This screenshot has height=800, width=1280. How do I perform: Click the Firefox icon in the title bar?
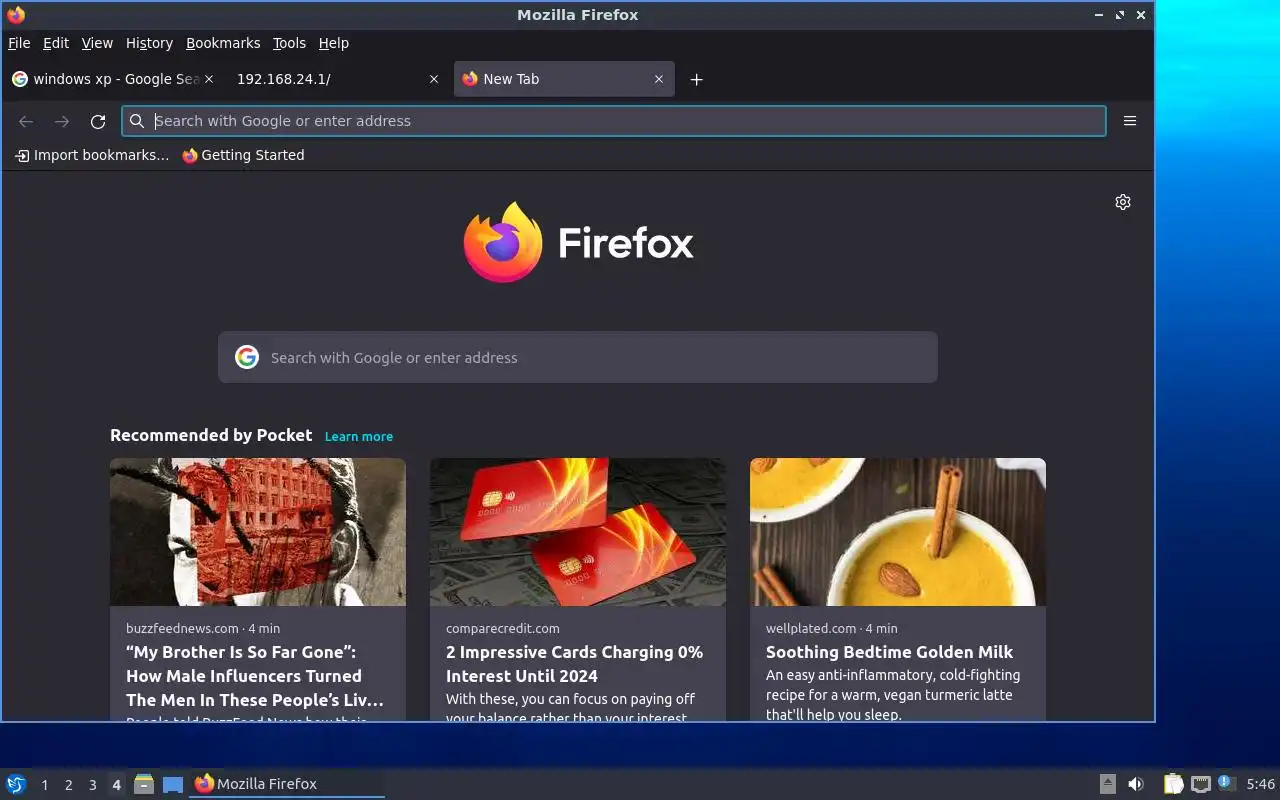pos(16,14)
